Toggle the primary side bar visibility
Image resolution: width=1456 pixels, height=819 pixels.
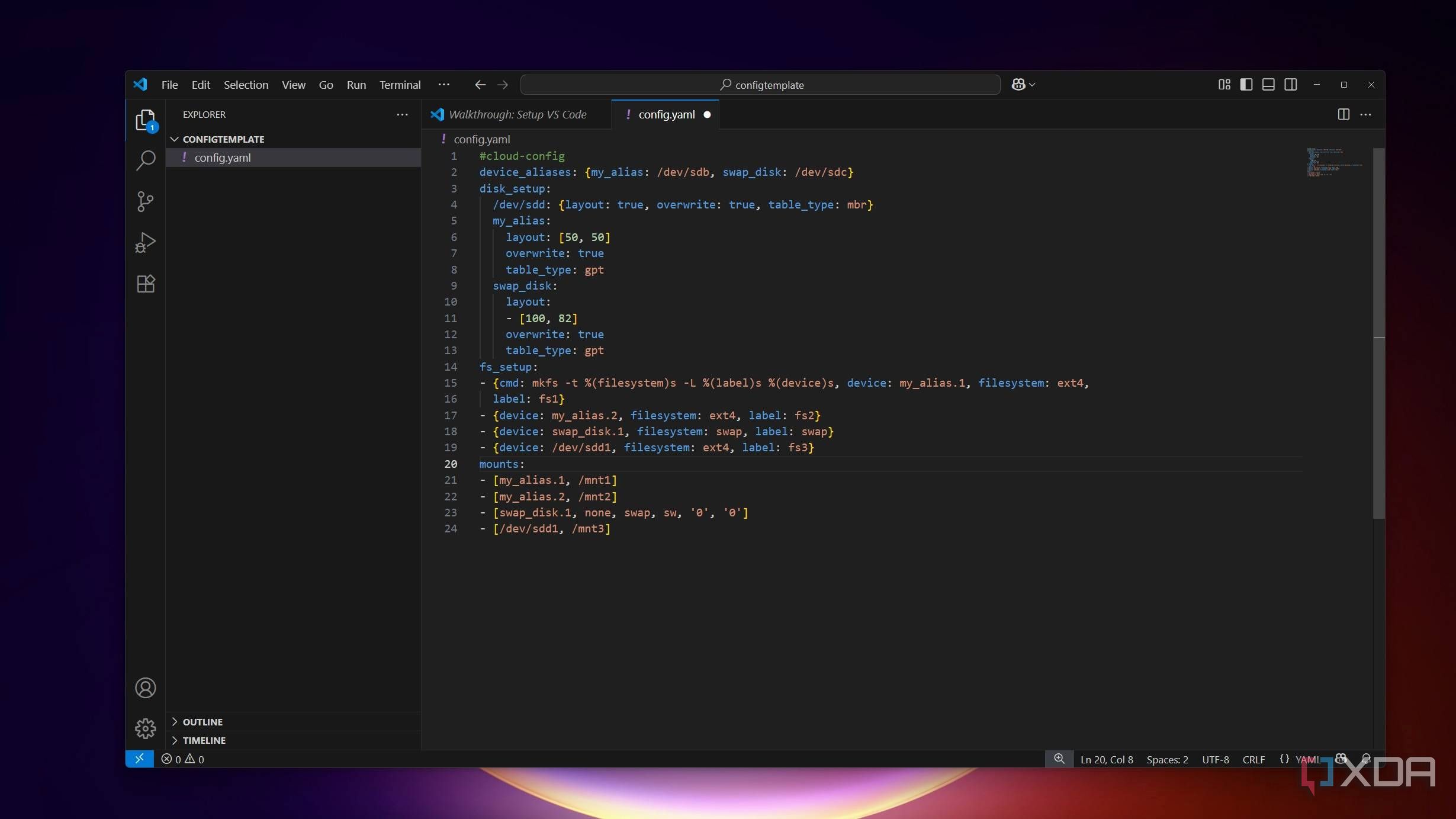point(1246,85)
